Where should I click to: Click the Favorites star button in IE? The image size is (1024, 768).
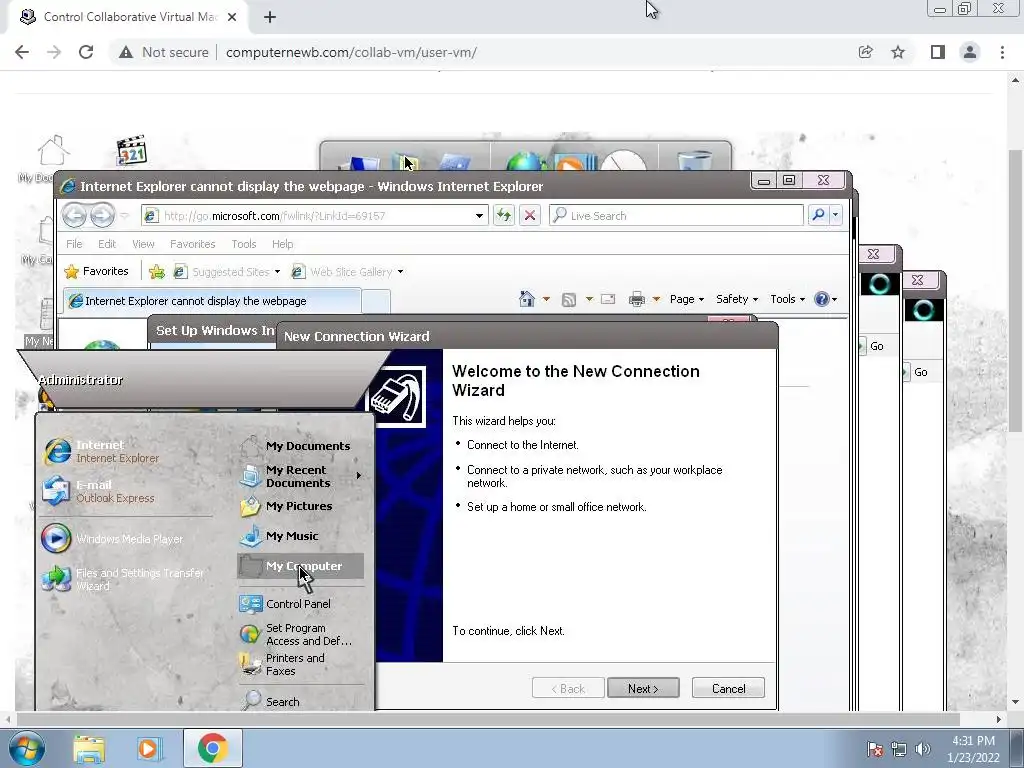tap(97, 271)
